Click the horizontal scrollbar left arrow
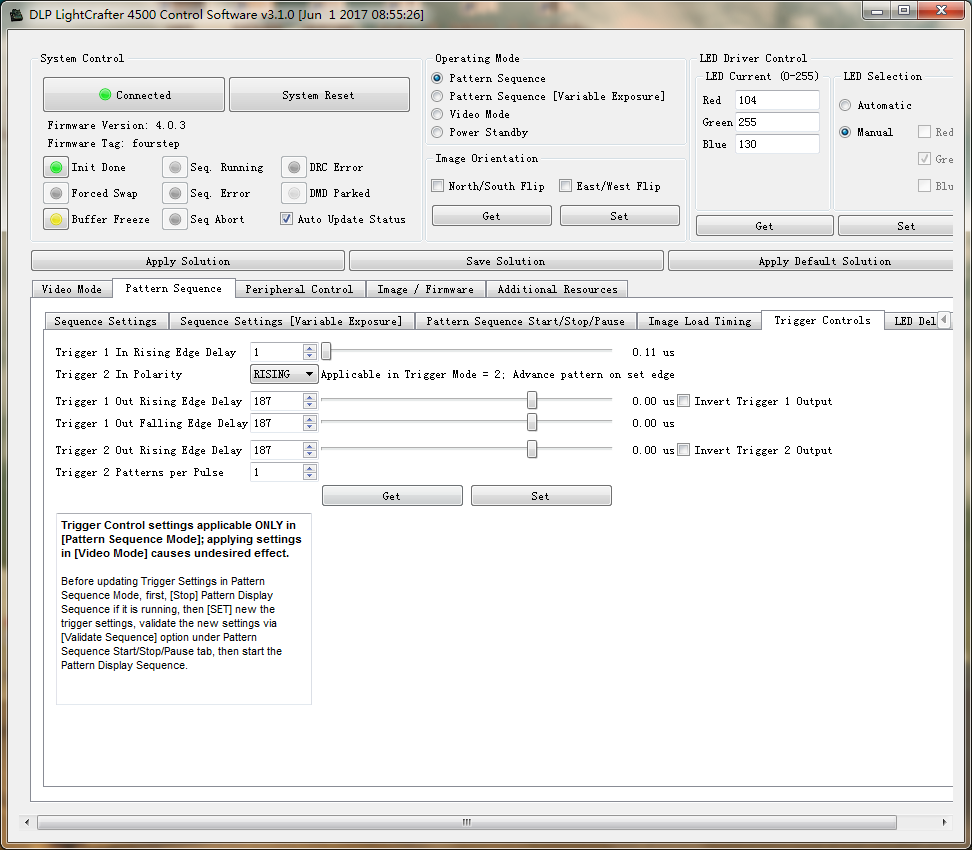 tap(27, 822)
